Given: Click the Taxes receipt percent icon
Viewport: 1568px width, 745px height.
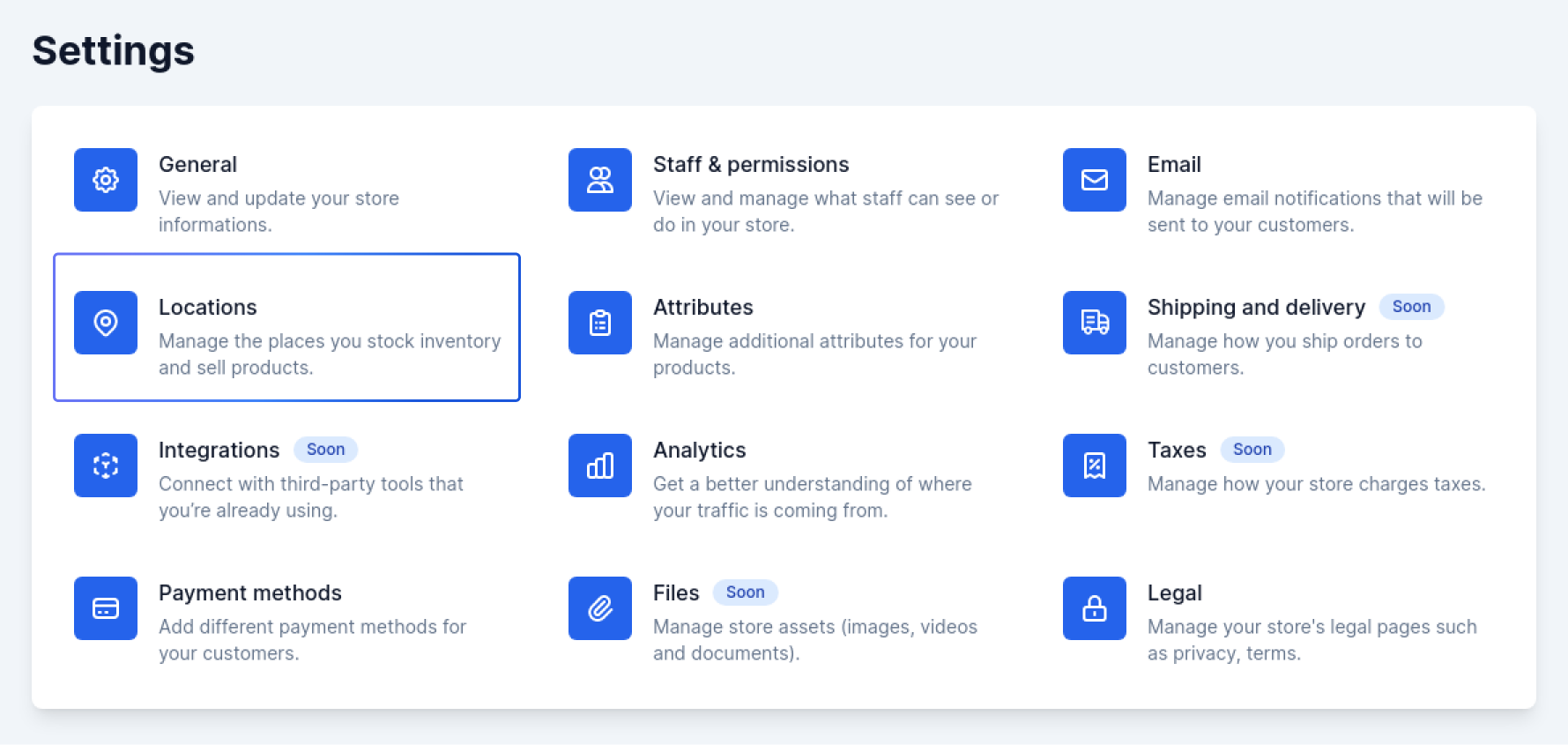Looking at the screenshot, I should coord(1095,466).
